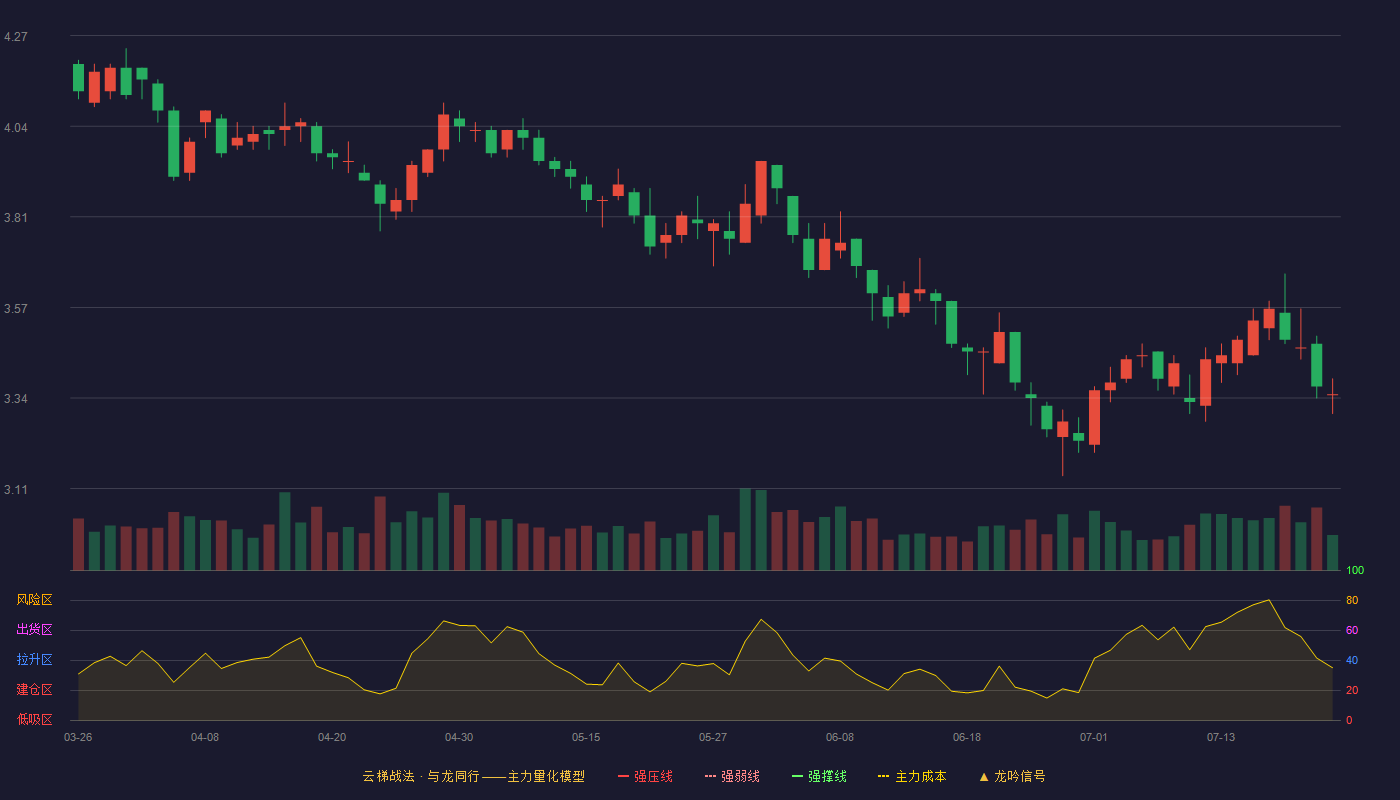This screenshot has width=1400, height=800.
Task: Click the 建仓区 zone label
Action: pyautogui.click(x=34, y=690)
